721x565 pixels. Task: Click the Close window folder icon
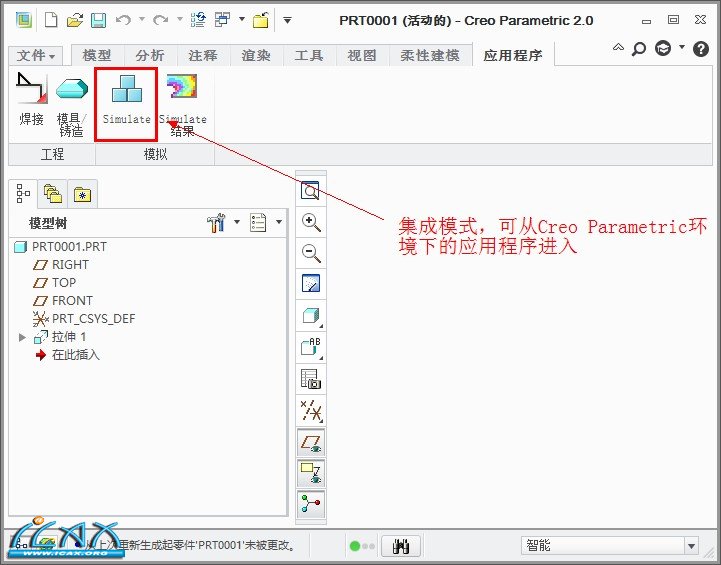(x=261, y=20)
